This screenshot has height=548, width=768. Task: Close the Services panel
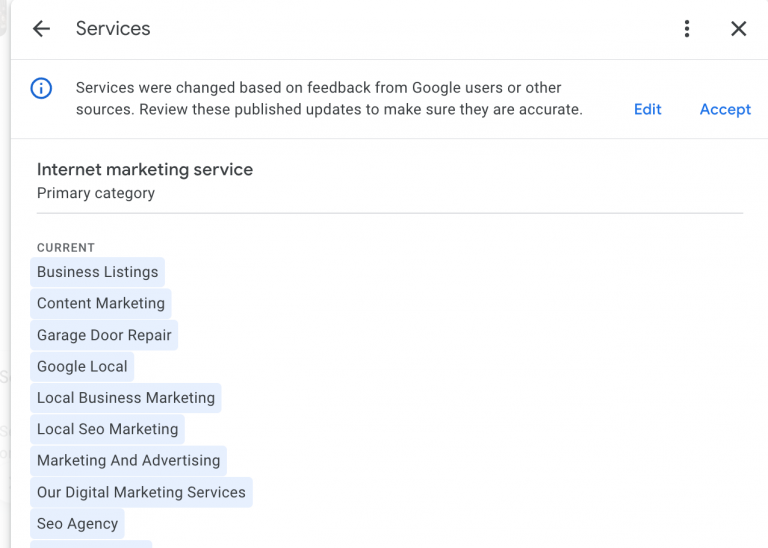coord(739,29)
